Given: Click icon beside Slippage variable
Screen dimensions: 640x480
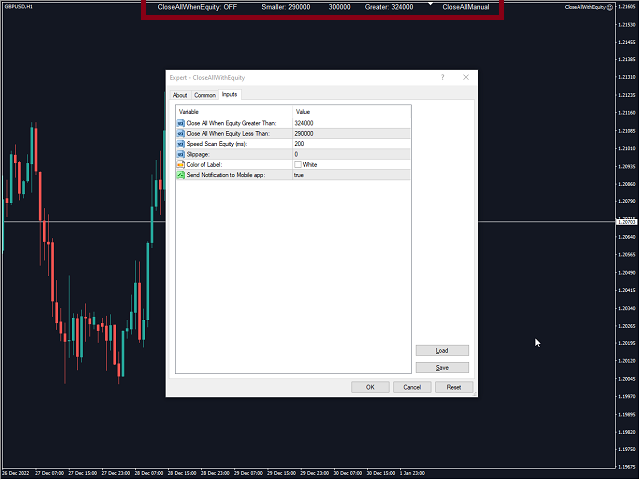Looking at the screenshot, I should (181, 154).
